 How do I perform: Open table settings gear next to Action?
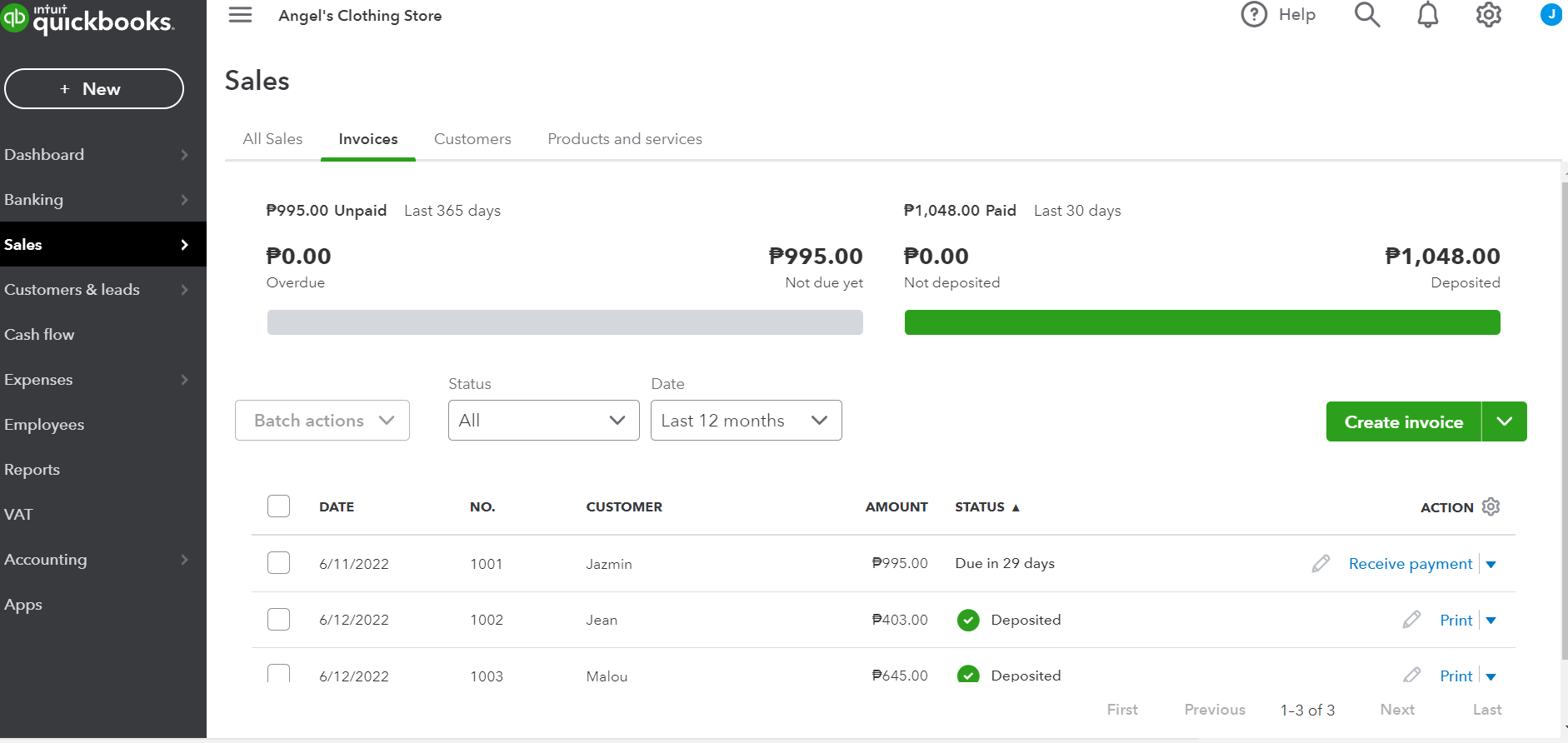point(1491,506)
